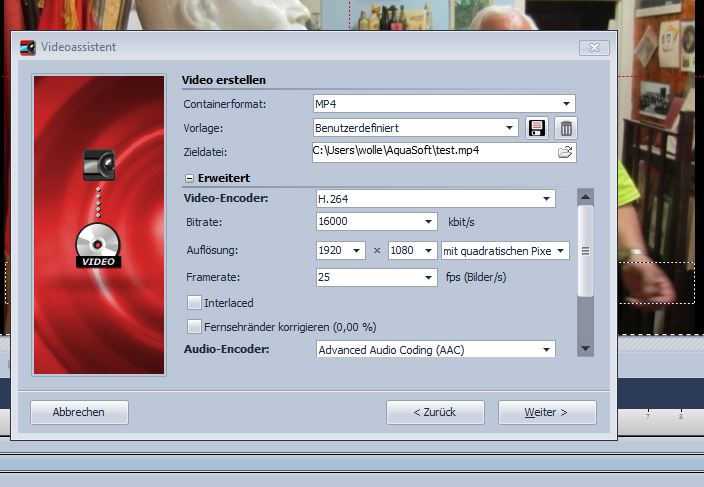Image resolution: width=704 pixels, height=487 pixels.
Task: Click the browse folder icon in Zieldatei
Action: (x=565, y=152)
